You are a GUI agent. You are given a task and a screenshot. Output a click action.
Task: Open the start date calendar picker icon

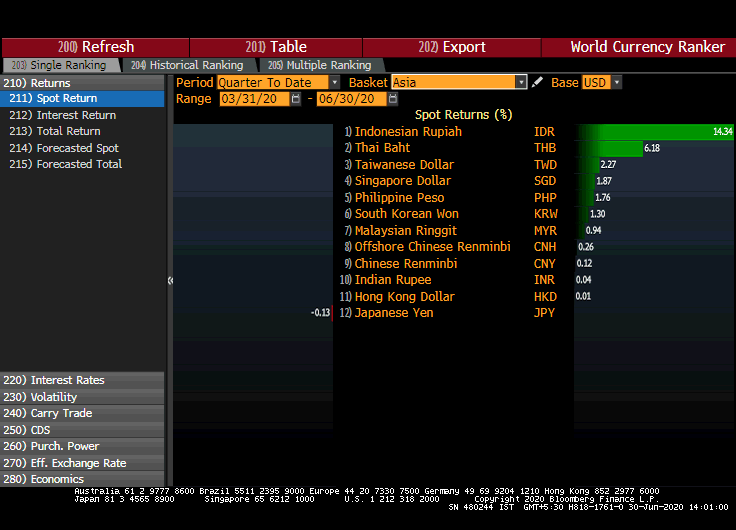pos(297,99)
